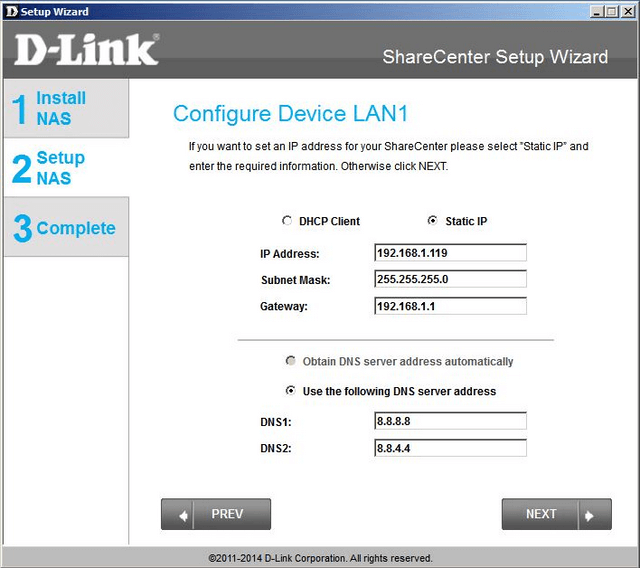This screenshot has width=640, height=568.
Task: Click the DNS1 input field
Action: (x=450, y=421)
